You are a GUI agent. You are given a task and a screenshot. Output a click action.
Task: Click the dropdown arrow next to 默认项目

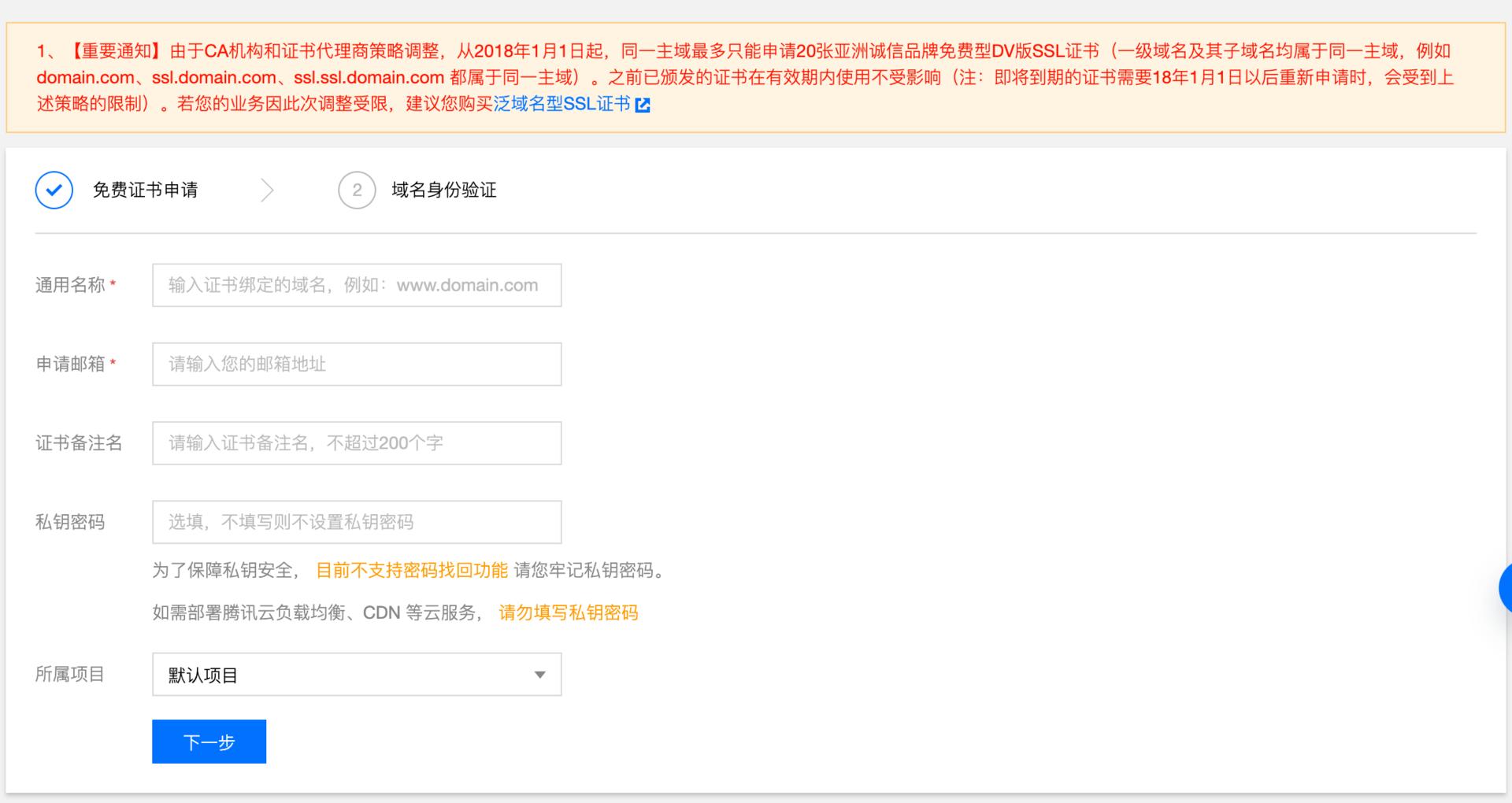point(540,674)
